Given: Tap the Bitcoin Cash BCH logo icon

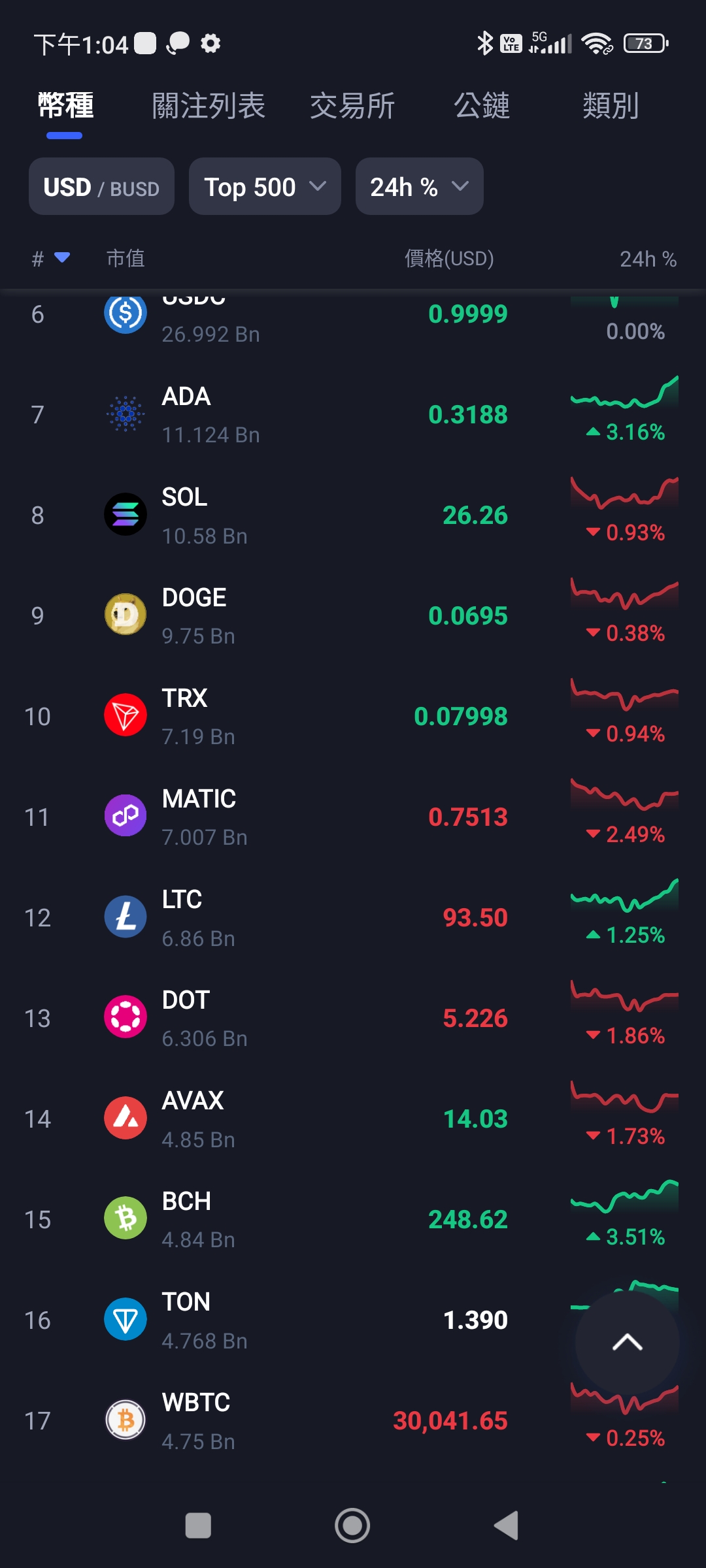Looking at the screenshot, I should 126,1218.
